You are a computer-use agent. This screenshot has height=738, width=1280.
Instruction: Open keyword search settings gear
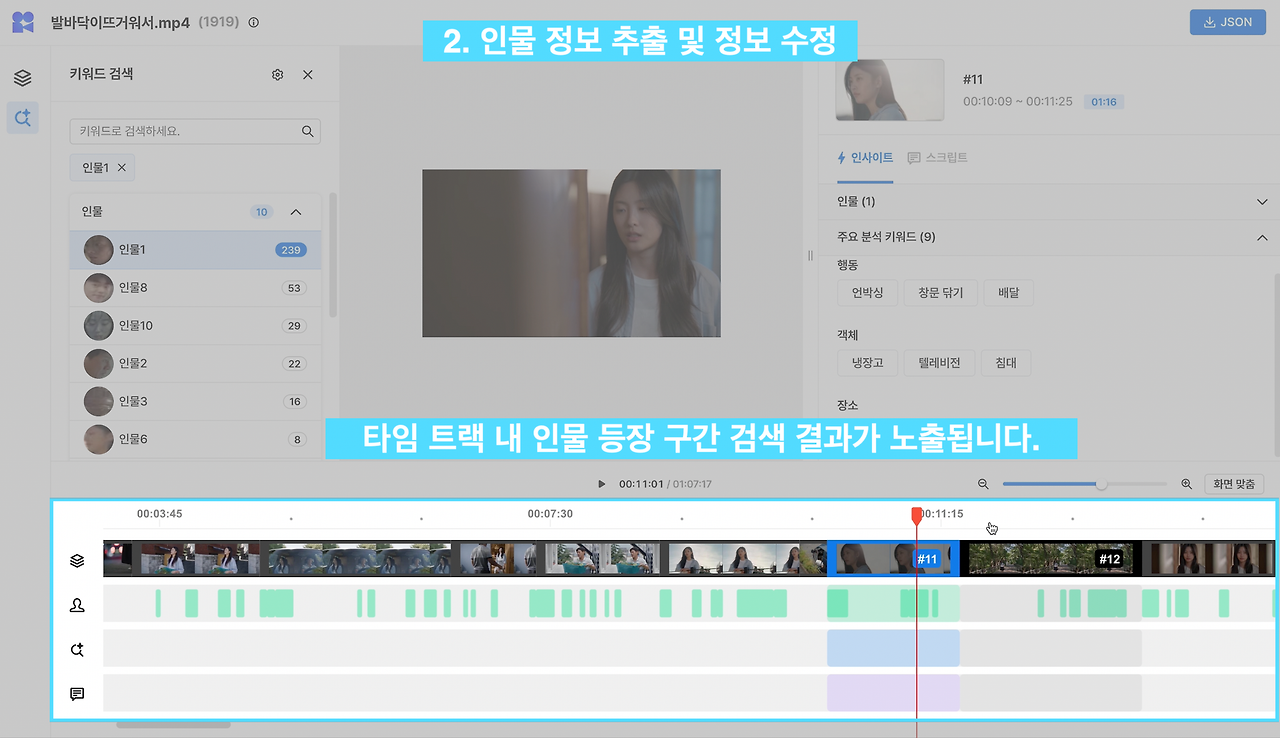click(x=277, y=74)
